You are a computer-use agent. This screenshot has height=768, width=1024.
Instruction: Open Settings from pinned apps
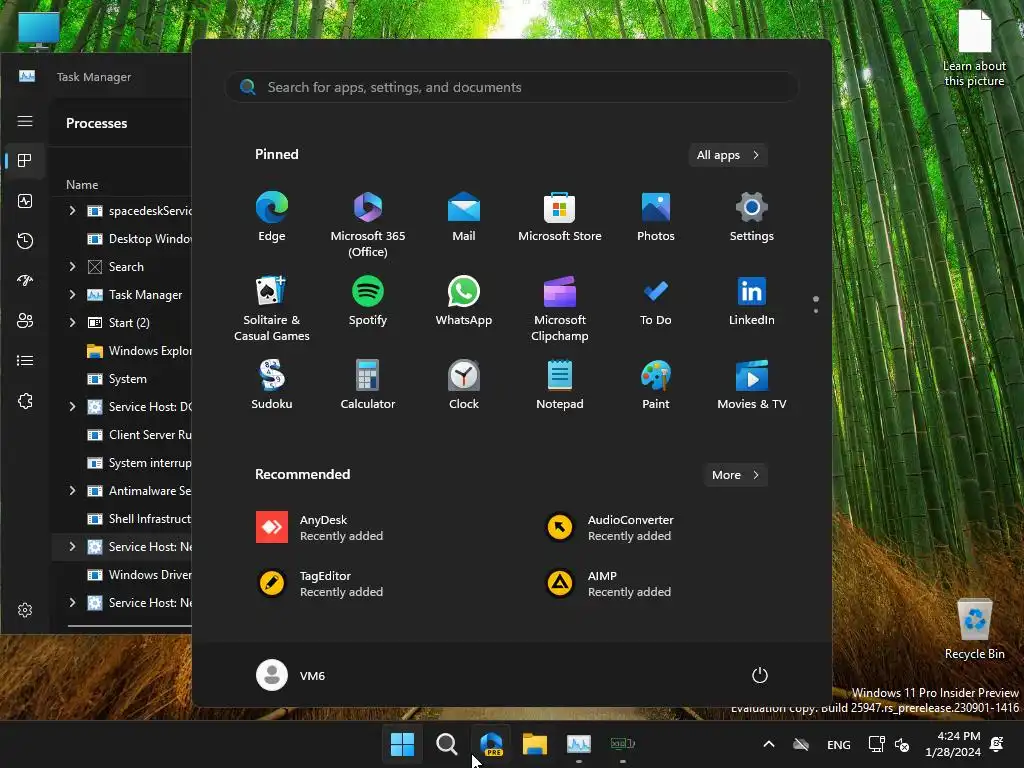click(x=752, y=217)
